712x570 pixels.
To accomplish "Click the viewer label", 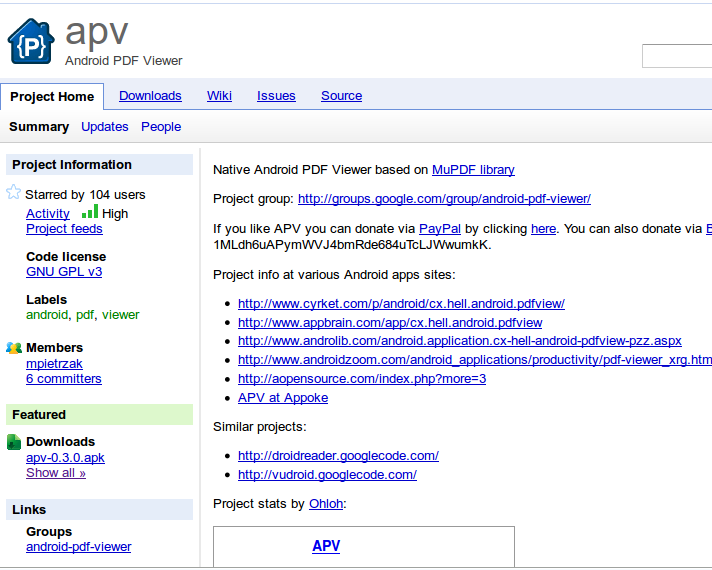I will (120, 315).
